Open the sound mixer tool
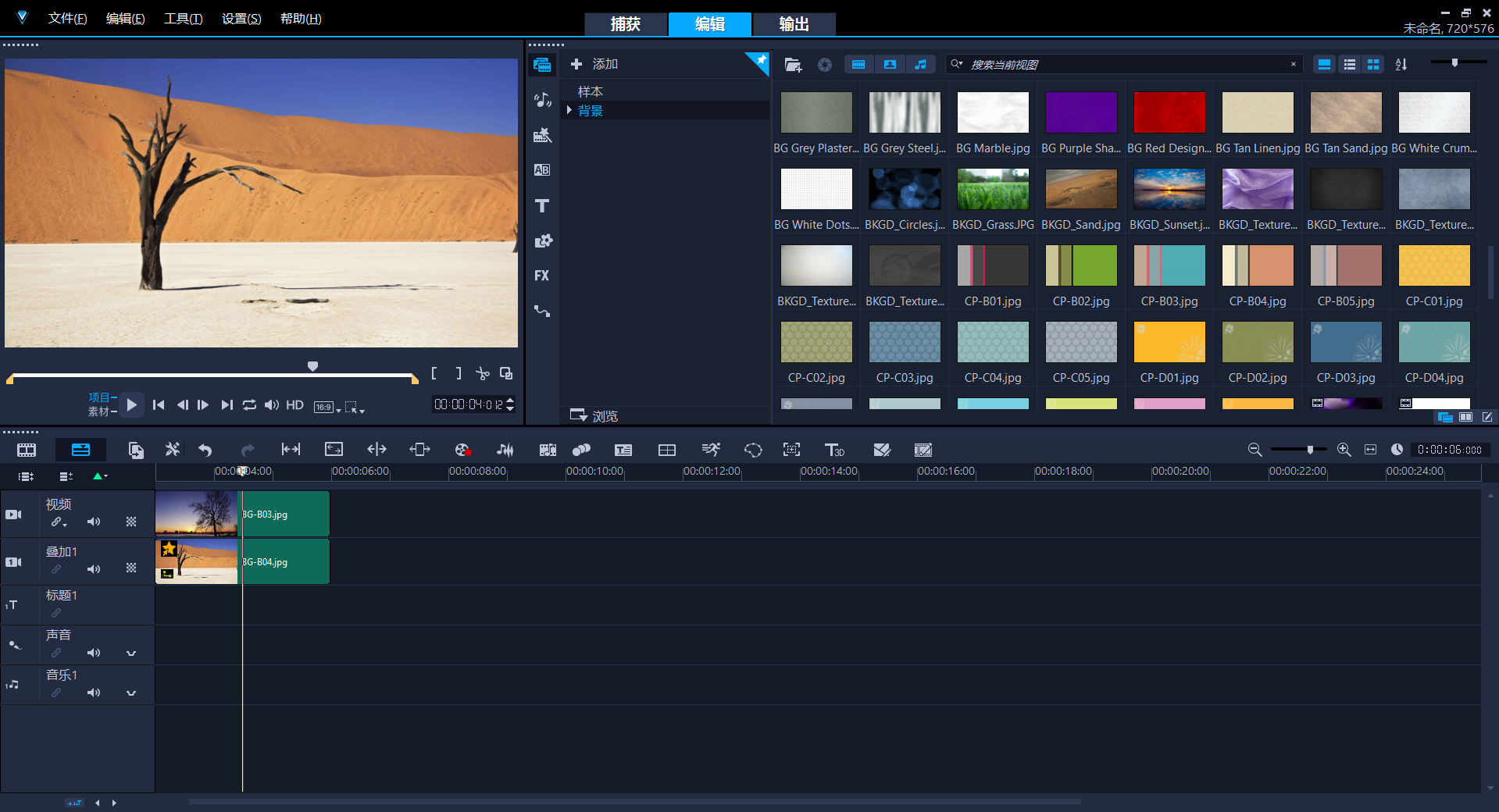This screenshot has height=812, width=1499. [505, 450]
